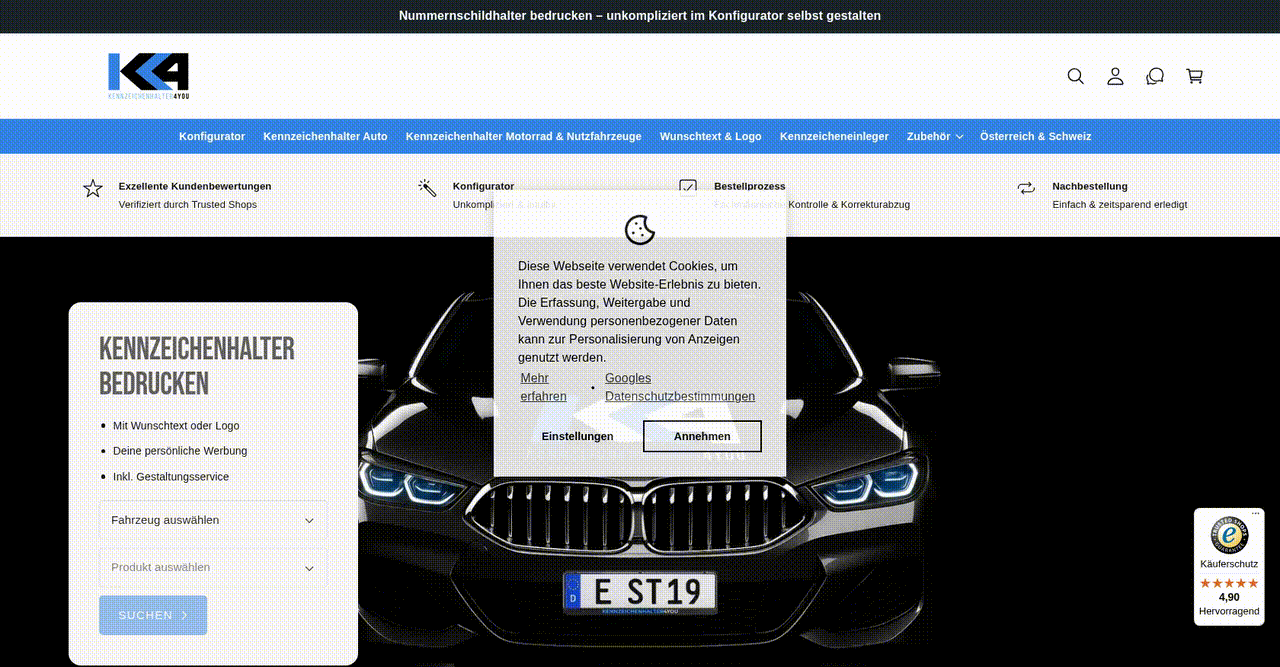Screen dimensions: 1280x667
Task: Open Kennzeicheneinleger menu item
Action: click(x=834, y=136)
